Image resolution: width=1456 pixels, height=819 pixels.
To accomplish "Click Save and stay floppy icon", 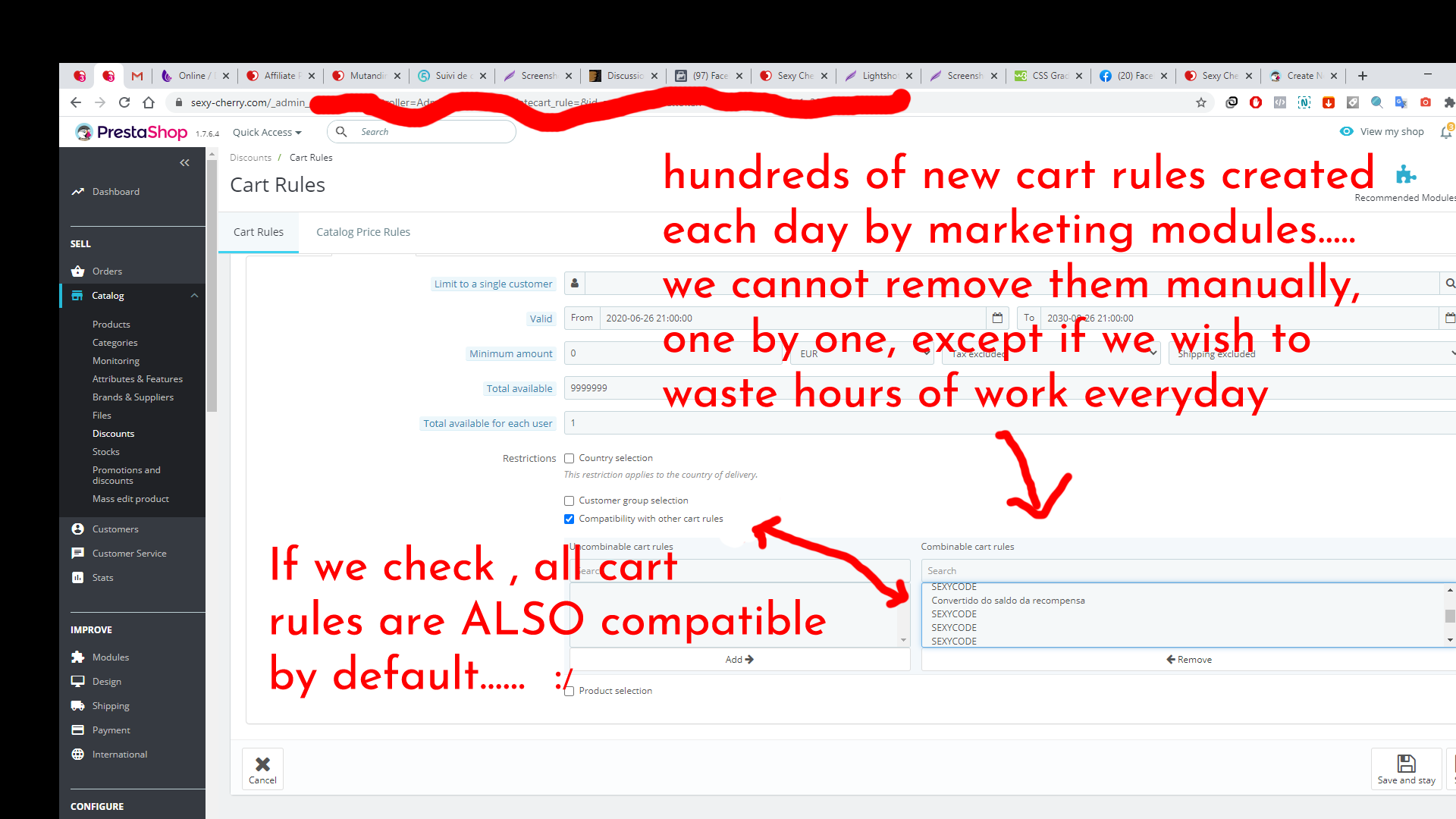I will 1406,764.
